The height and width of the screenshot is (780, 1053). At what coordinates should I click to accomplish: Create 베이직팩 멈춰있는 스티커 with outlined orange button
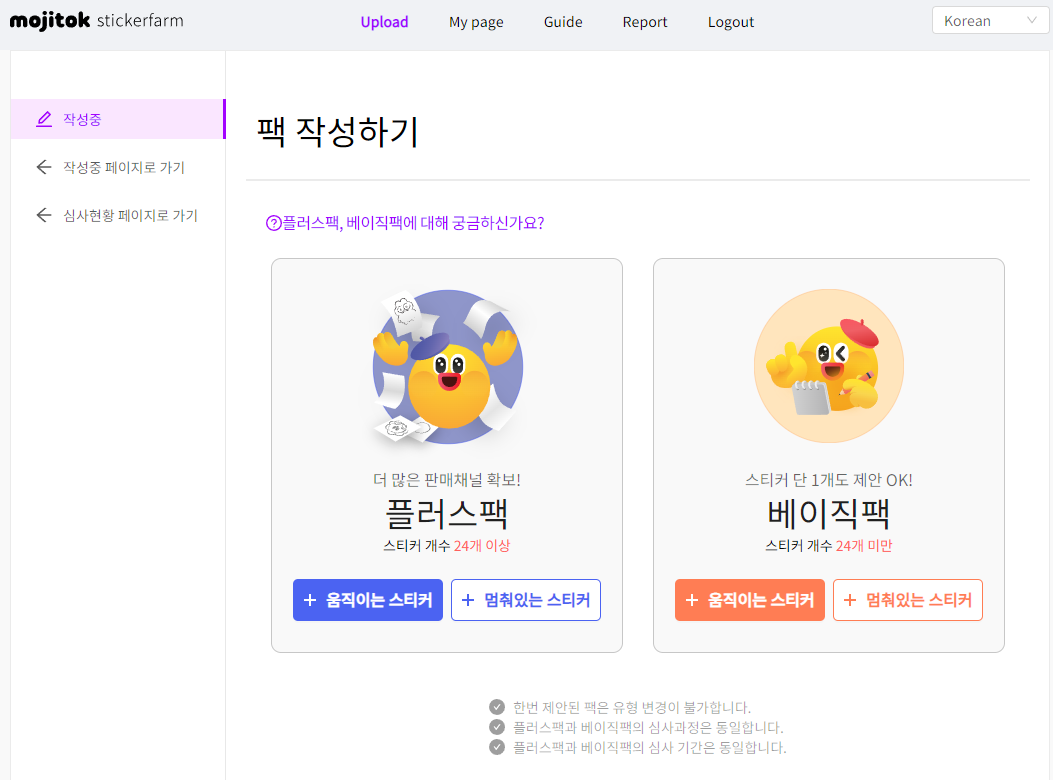908,600
